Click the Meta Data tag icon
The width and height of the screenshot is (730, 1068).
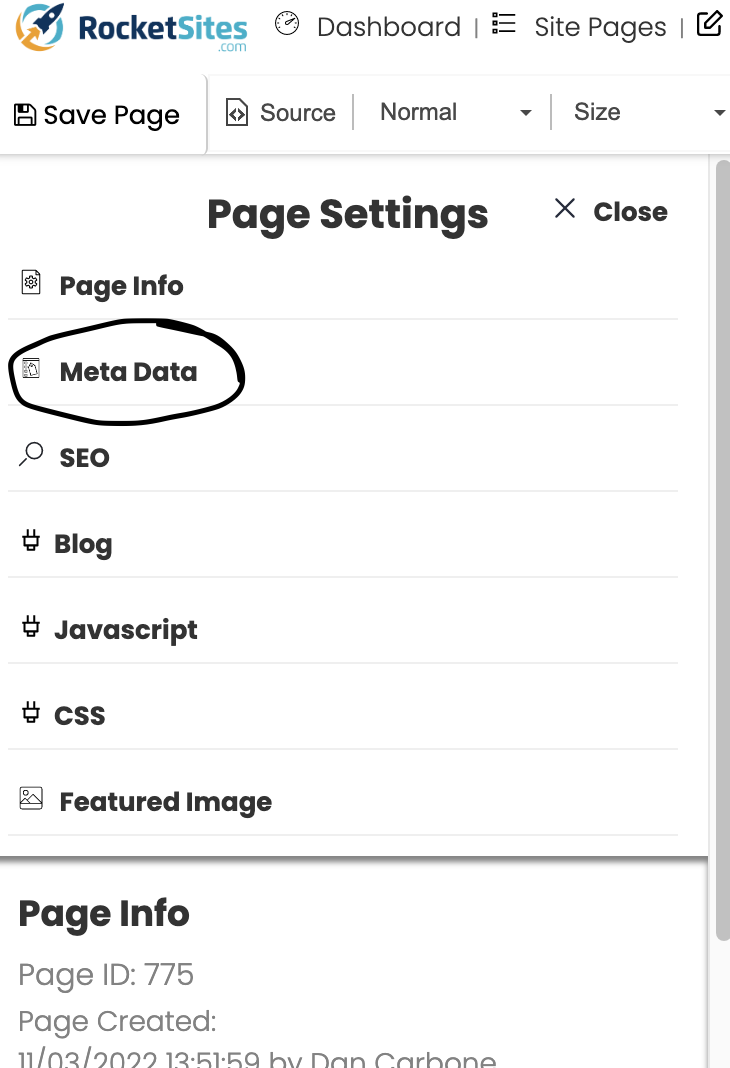pos(31,369)
